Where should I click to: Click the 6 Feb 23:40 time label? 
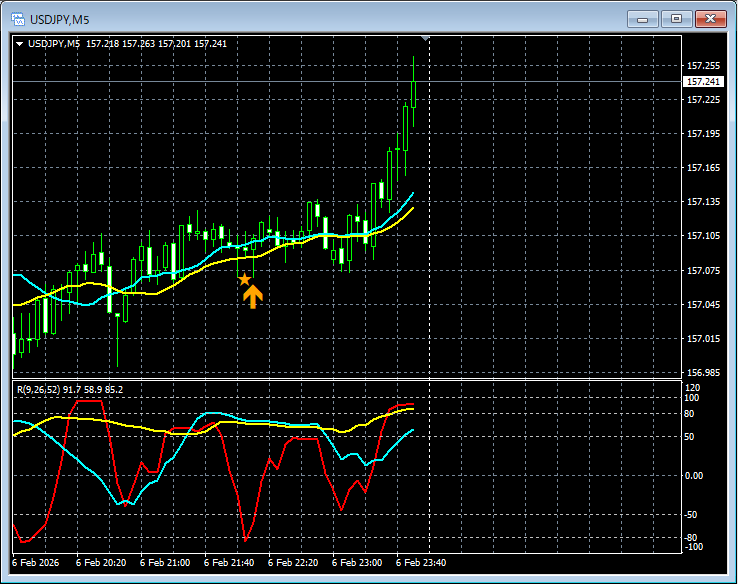(x=421, y=563)
